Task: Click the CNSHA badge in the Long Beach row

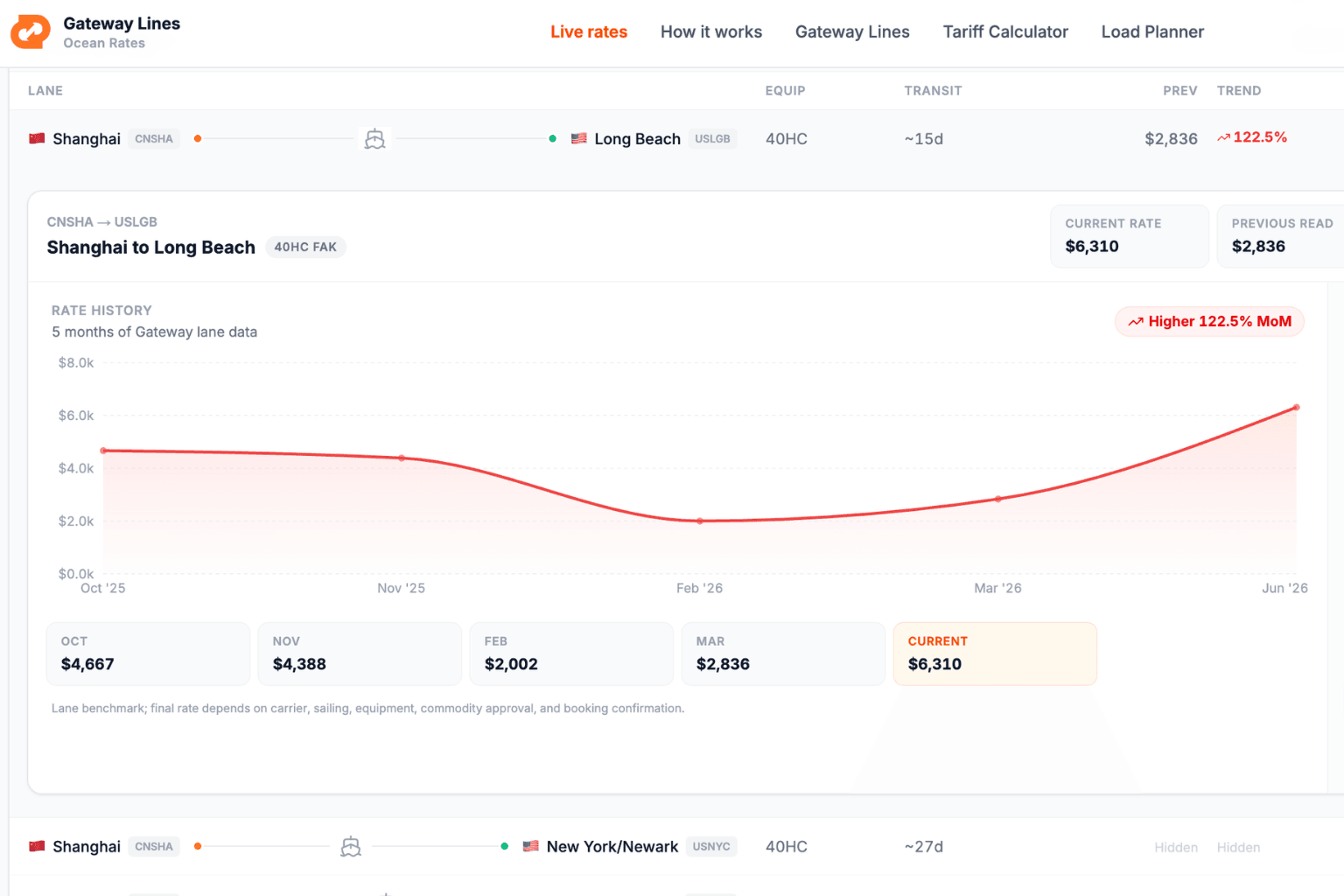Action: pyautogui.click(x=154, y=138)
